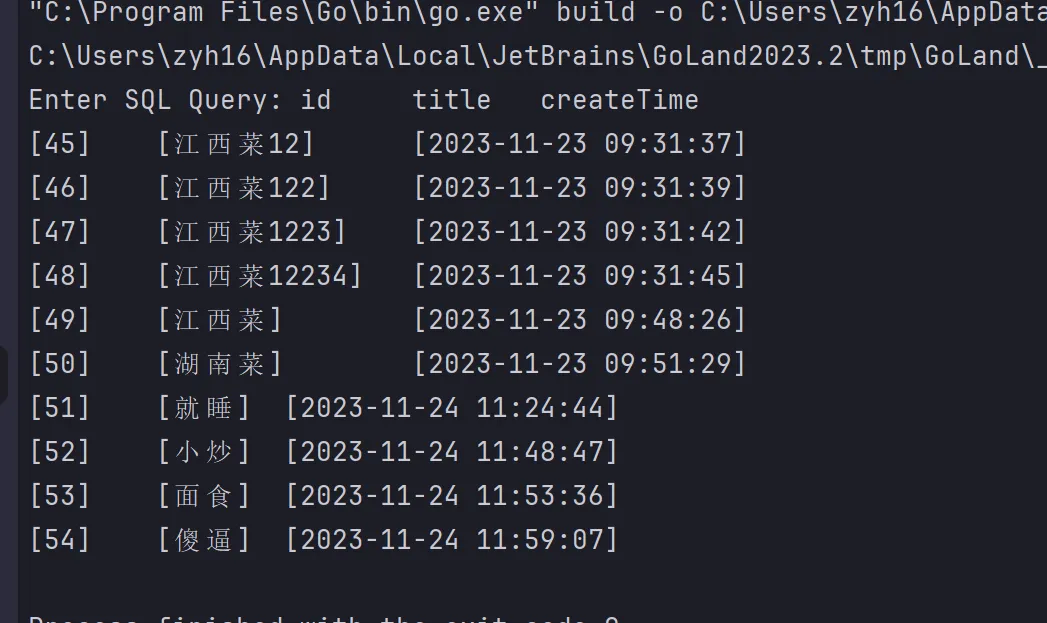The height and width of the screenshot is (623, 1047).
Task: Click timestamp 2023-11-23 09:31:45
Action: click(x=580, y=276)
